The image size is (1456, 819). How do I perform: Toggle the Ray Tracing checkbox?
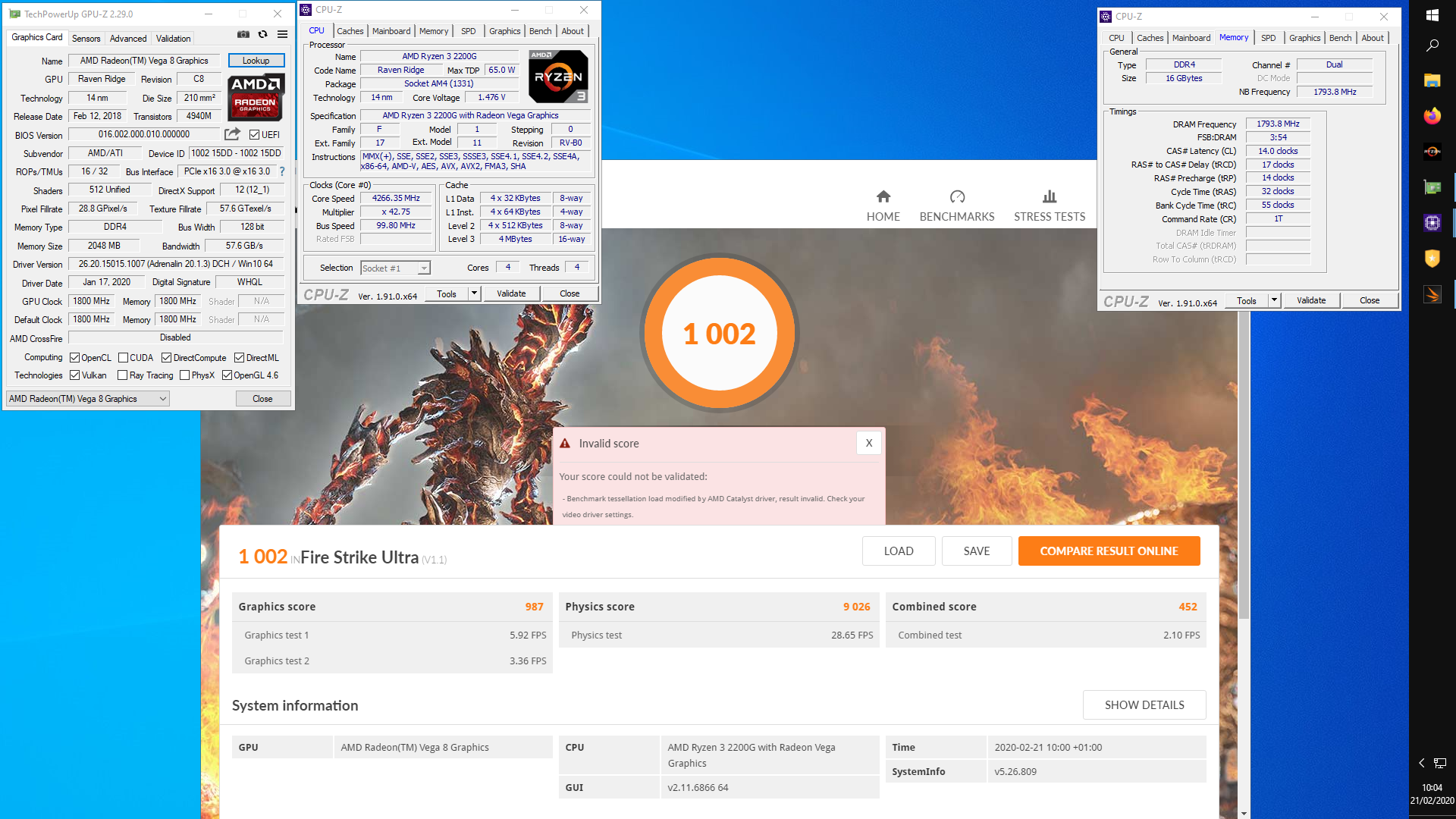coord(123,375)
